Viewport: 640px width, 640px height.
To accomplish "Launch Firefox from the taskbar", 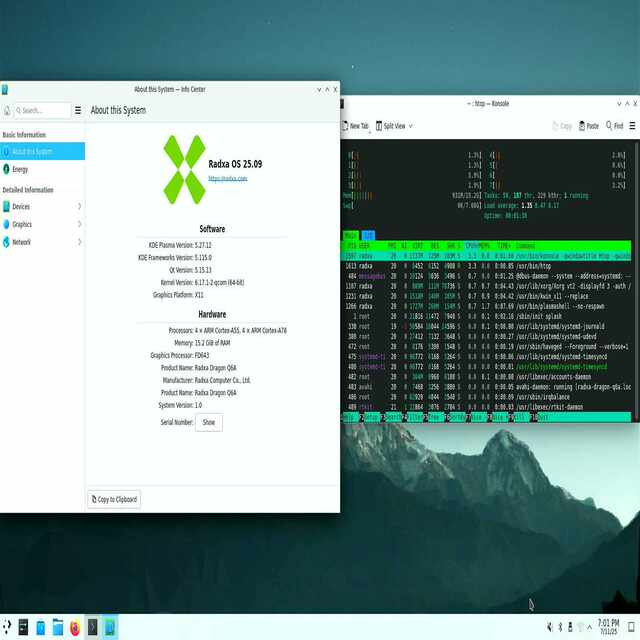I will [75, 627].
